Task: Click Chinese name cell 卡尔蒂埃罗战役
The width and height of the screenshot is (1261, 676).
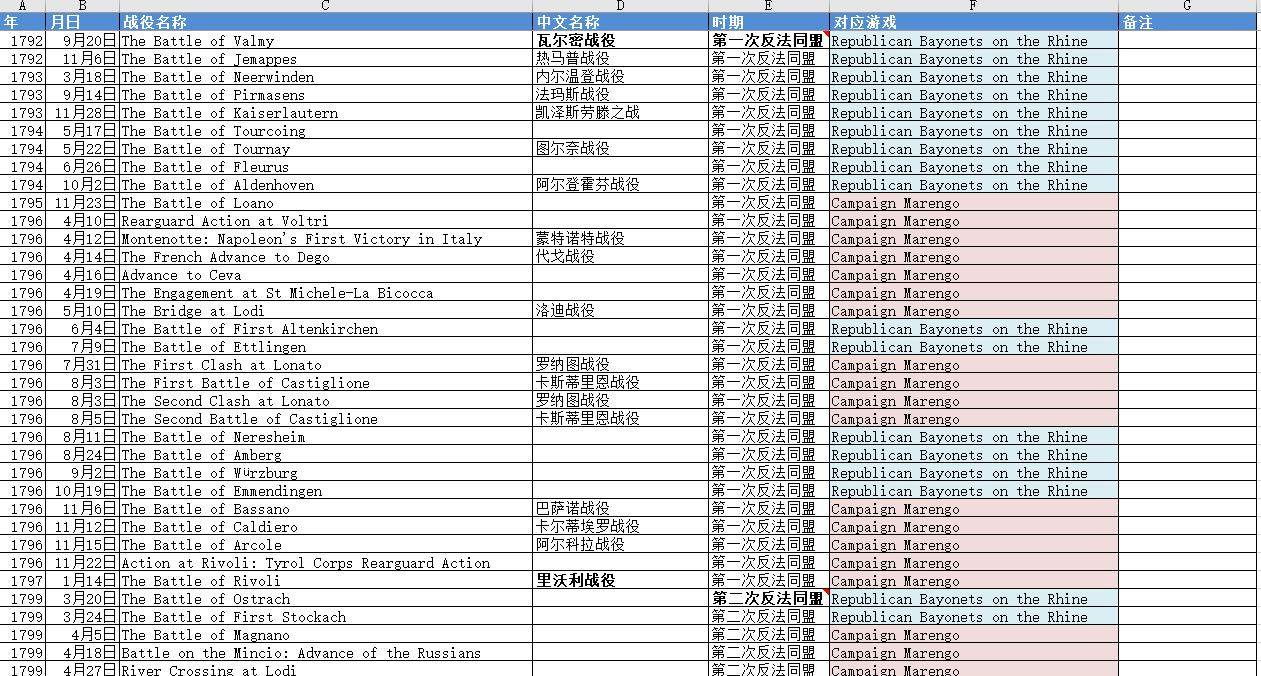Action: click(x=620, y=527)
